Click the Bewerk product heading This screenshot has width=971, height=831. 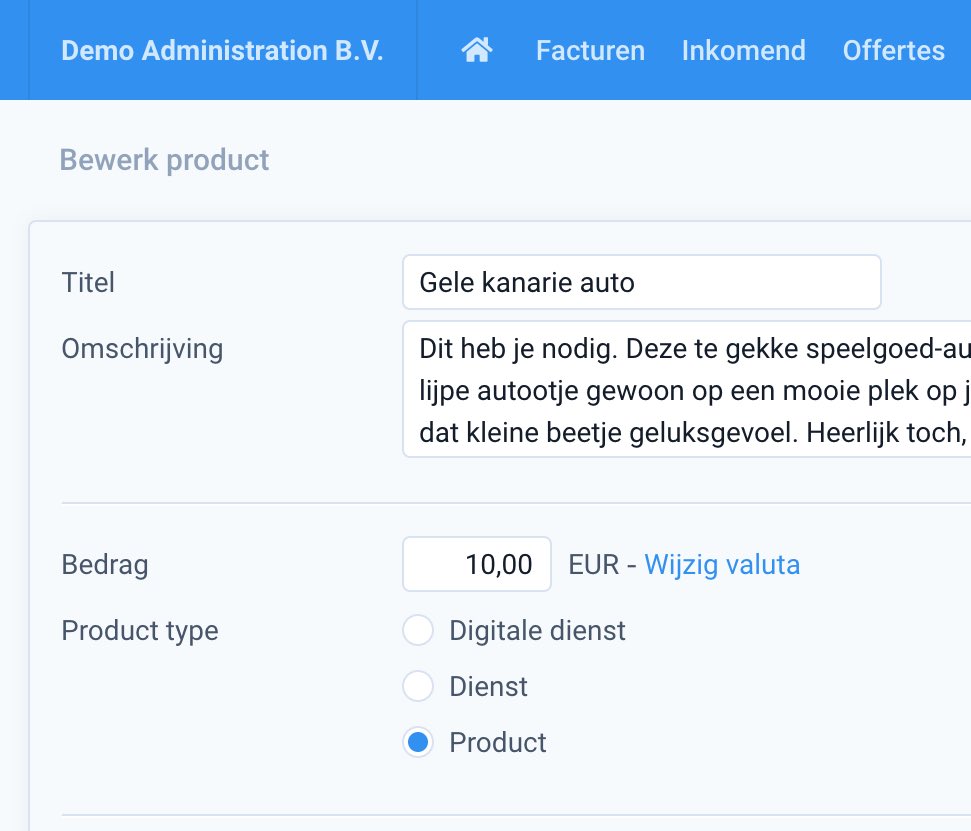point(164,160)
